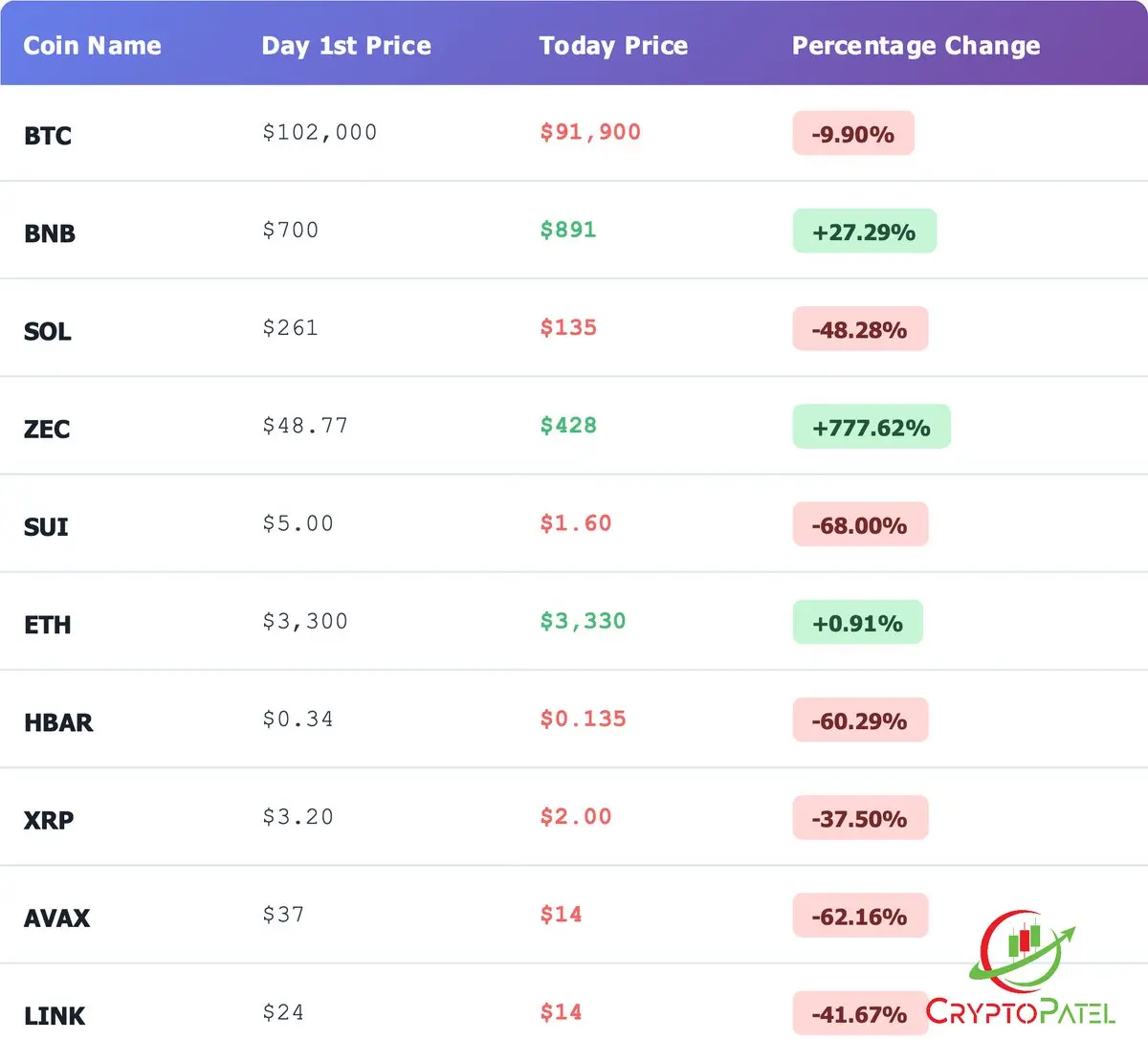Click the Today Price column header
The width and height of the screenshot is (1148, 1062).
coord(613,46)
